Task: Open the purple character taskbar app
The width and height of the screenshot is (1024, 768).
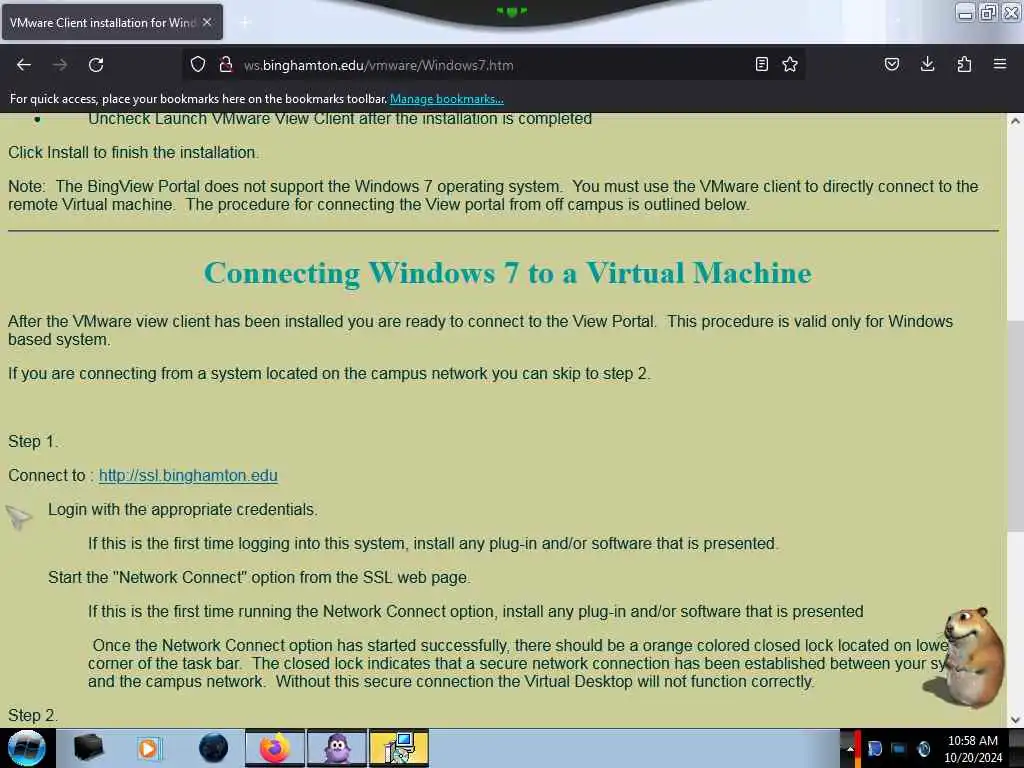Action: (x=337, y=748)
